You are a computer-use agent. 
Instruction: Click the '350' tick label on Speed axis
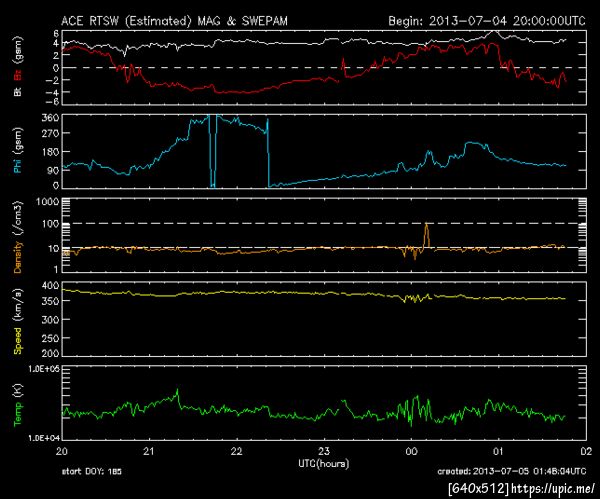coord(50,301)
